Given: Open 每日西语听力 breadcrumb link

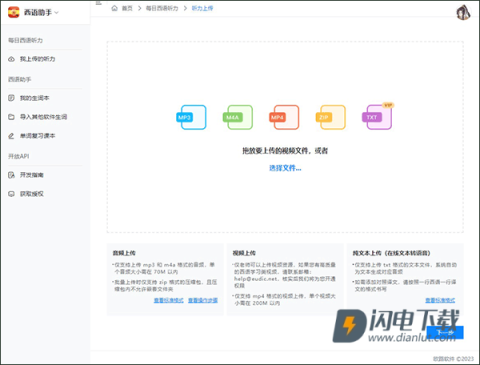Looking at the screenshot, I should click(162, 8).
